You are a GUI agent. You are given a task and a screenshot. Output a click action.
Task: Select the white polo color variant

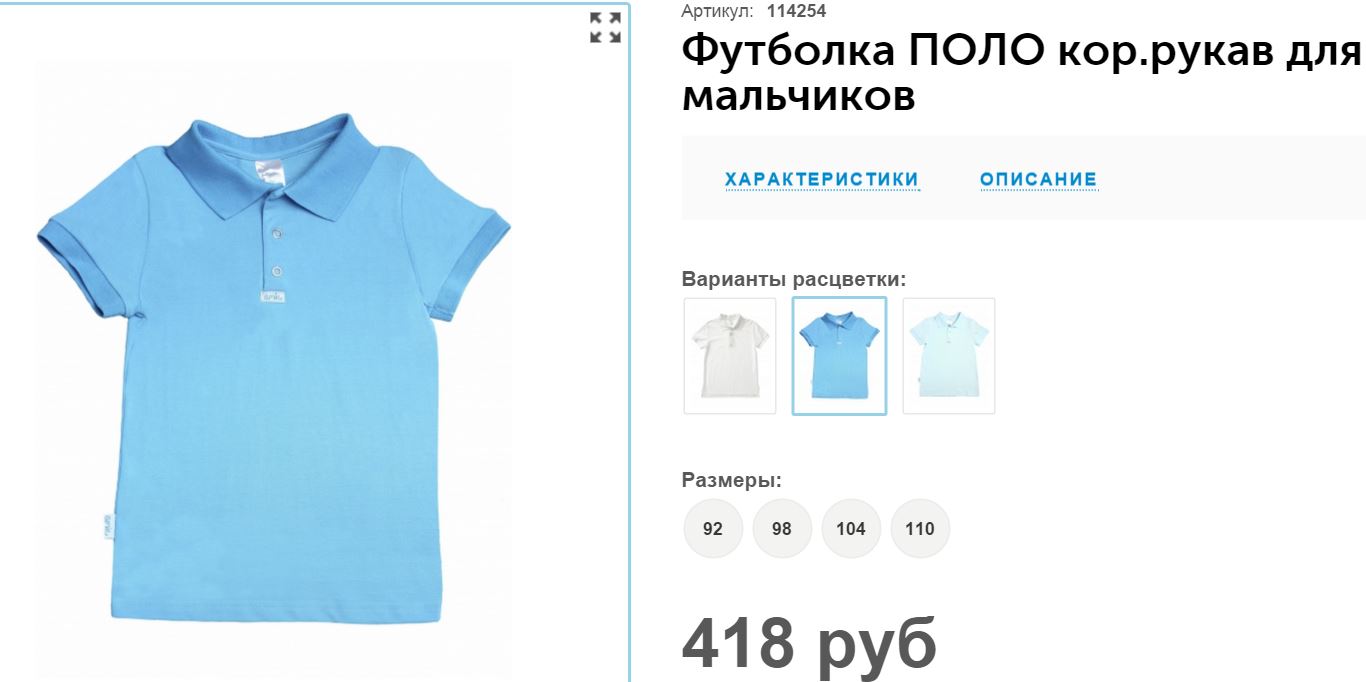click(x=730, y=356)
